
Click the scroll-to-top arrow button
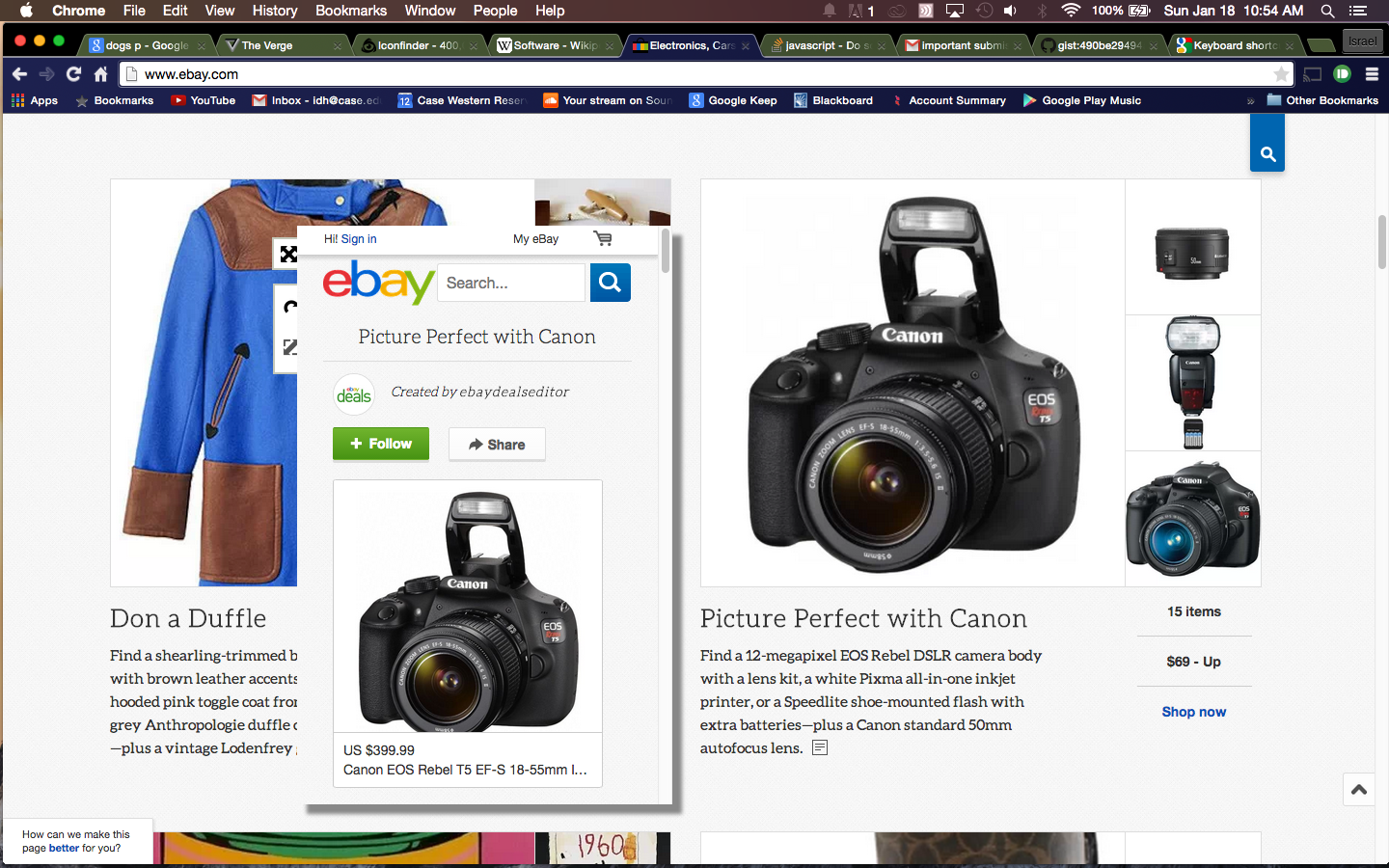[1359, 789]
